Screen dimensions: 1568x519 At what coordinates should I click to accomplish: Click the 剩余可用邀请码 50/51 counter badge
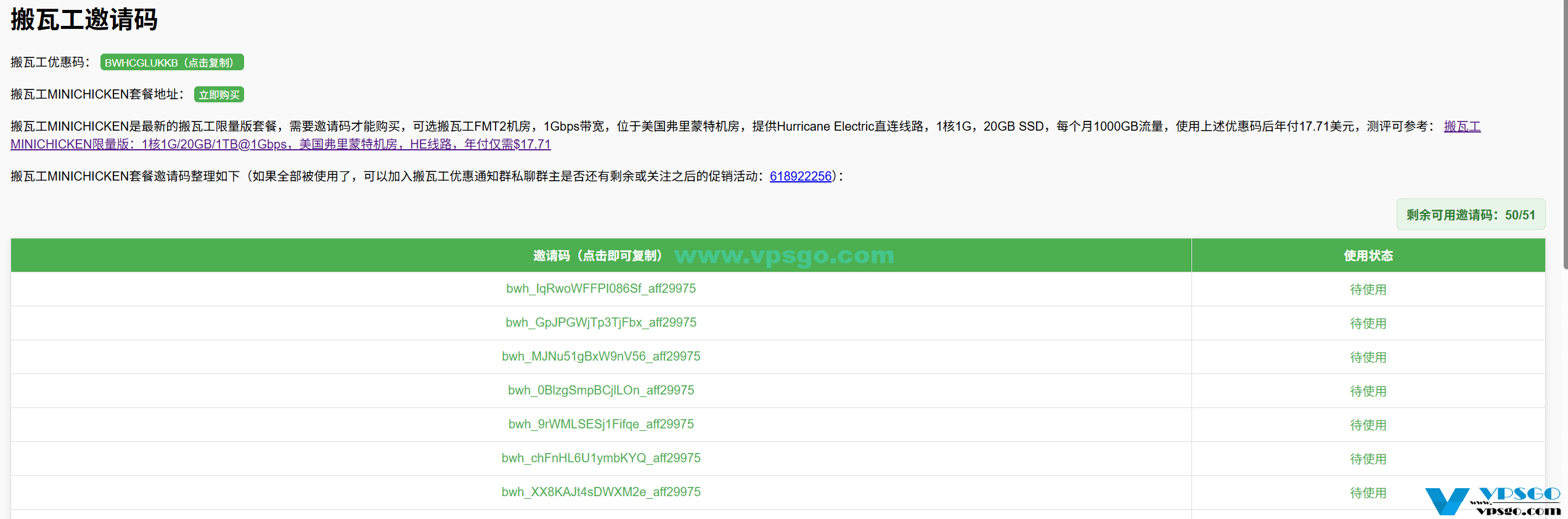1471,215
